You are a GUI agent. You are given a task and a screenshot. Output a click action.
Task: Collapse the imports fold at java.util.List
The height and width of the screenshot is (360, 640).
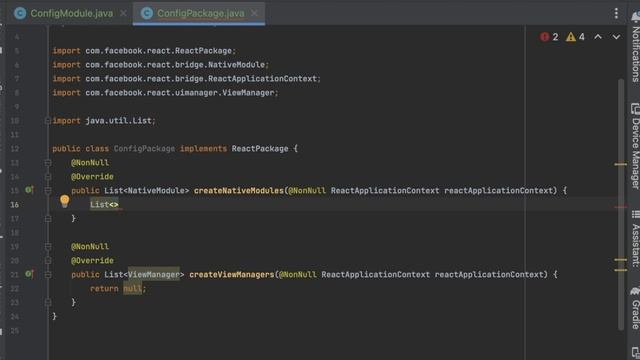[x=48, y=121]
